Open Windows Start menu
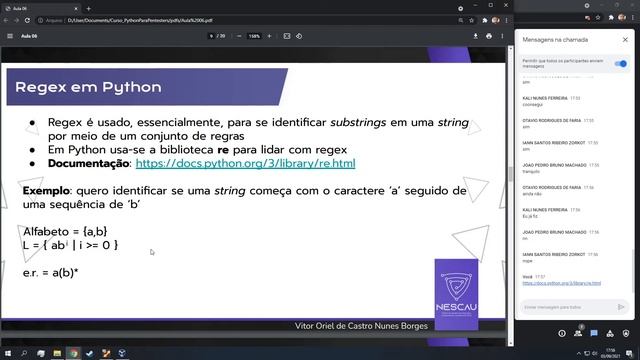Viewport: 640px width, 360px height. pyautogui.click(x=8, y=353)
